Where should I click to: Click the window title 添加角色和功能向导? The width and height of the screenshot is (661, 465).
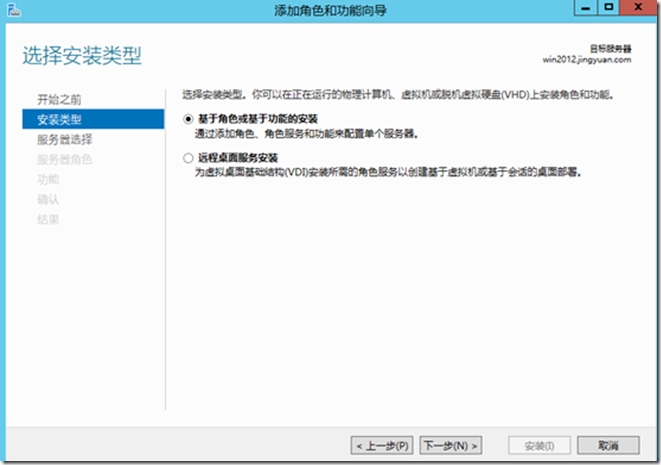[330, 10]
